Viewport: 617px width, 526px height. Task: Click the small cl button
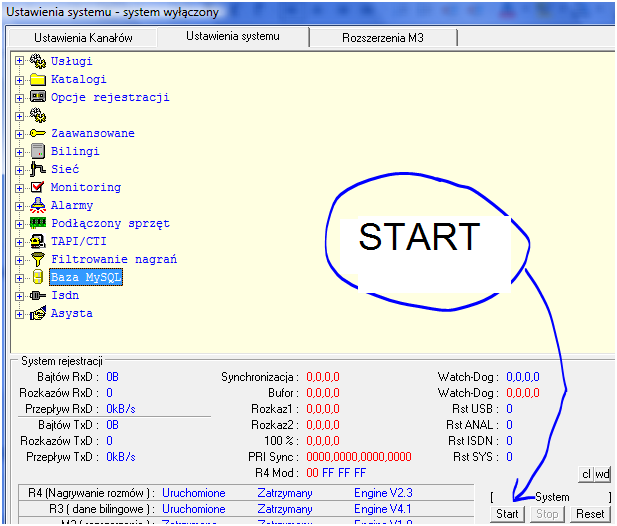[586, 474]
